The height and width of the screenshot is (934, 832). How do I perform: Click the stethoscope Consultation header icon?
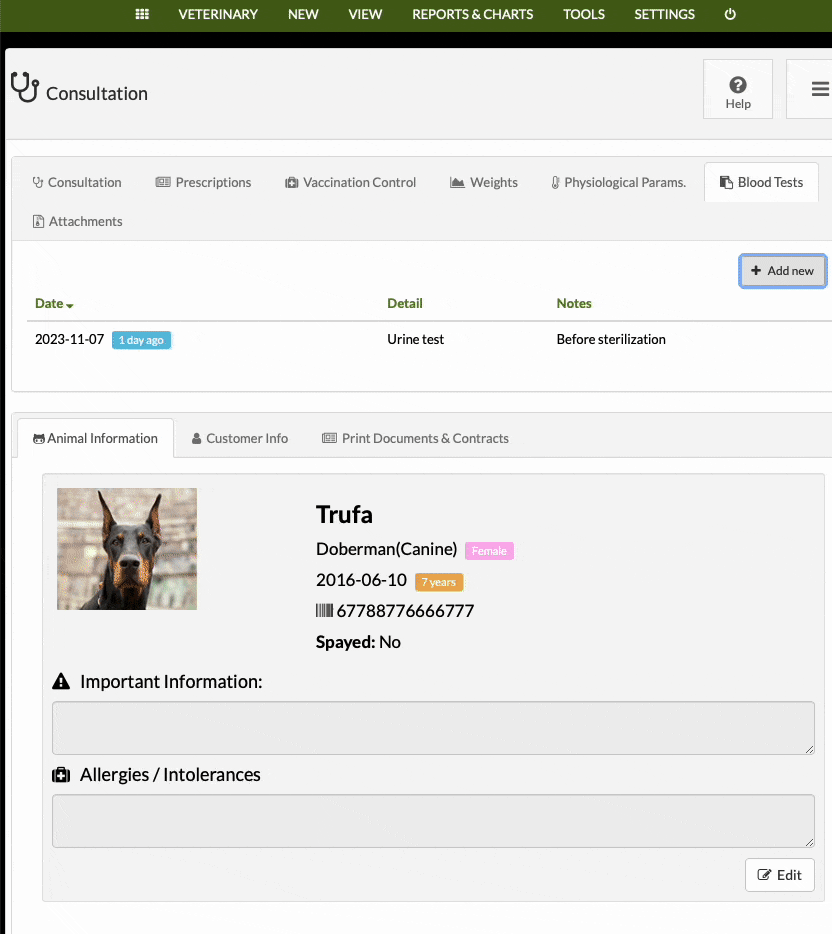tap(25, 88)
